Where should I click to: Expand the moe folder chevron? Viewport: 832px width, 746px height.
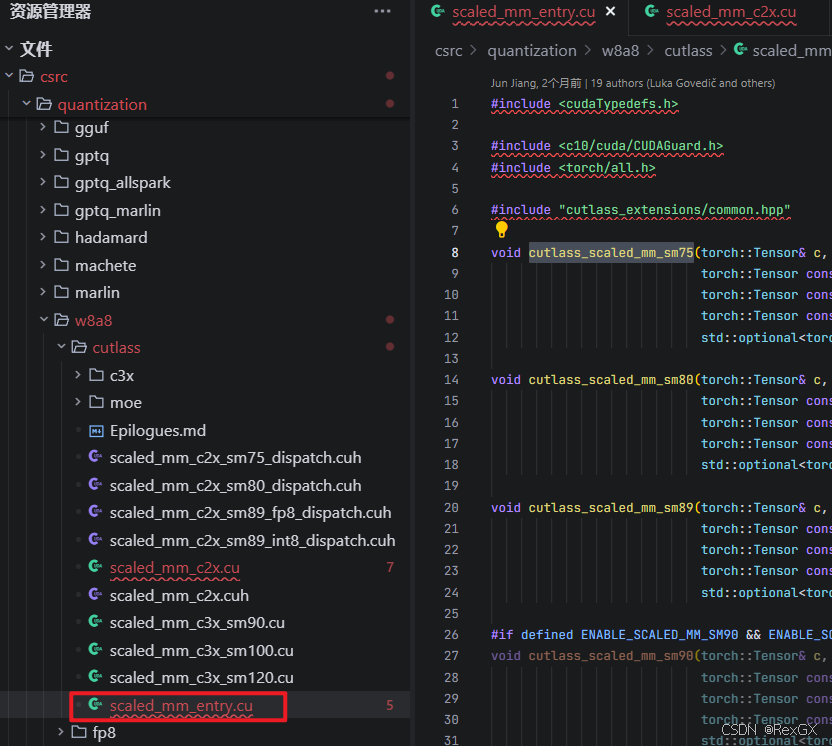click(79, 402)
